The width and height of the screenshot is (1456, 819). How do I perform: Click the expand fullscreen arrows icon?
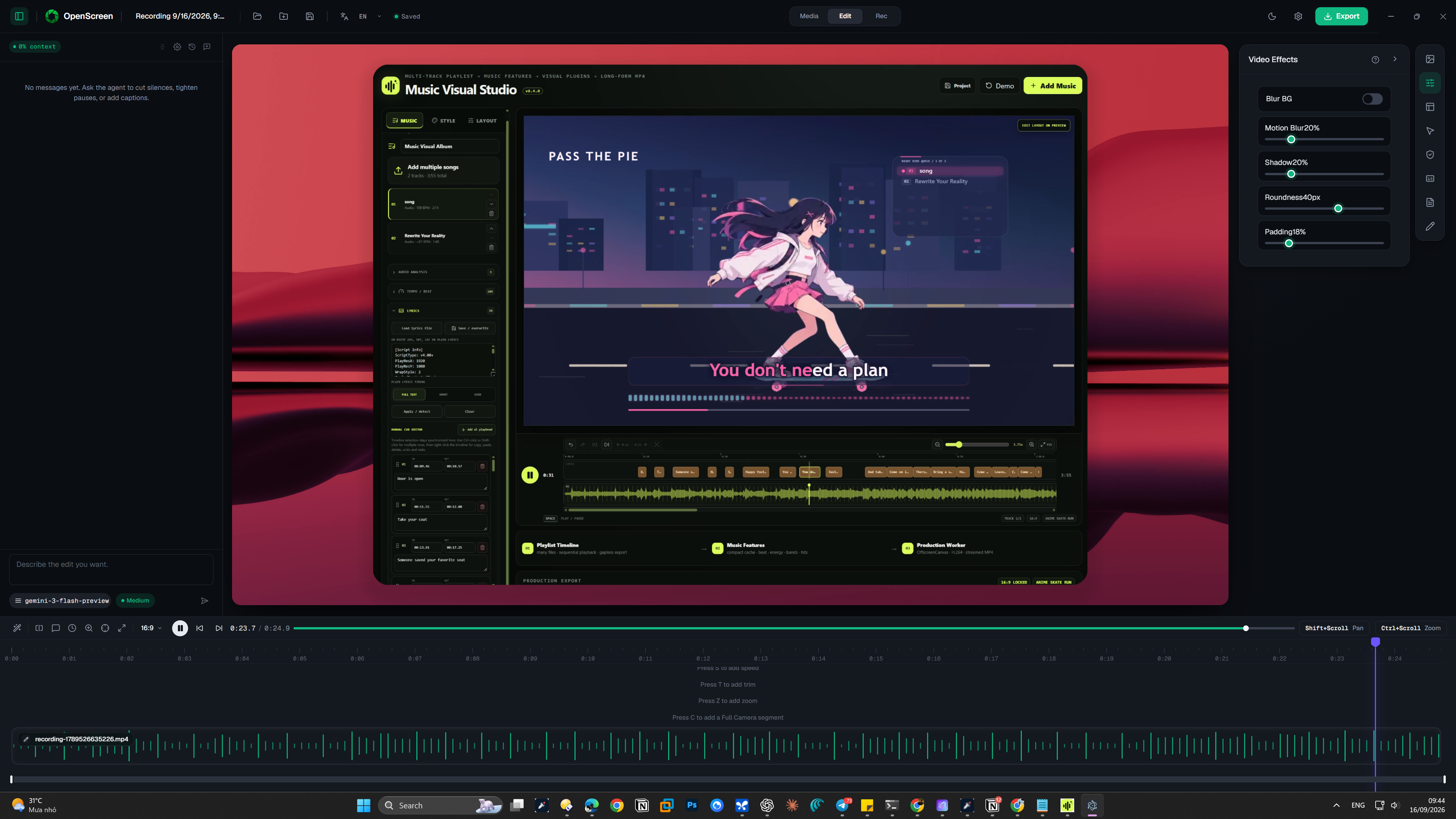tap(121, 628)
